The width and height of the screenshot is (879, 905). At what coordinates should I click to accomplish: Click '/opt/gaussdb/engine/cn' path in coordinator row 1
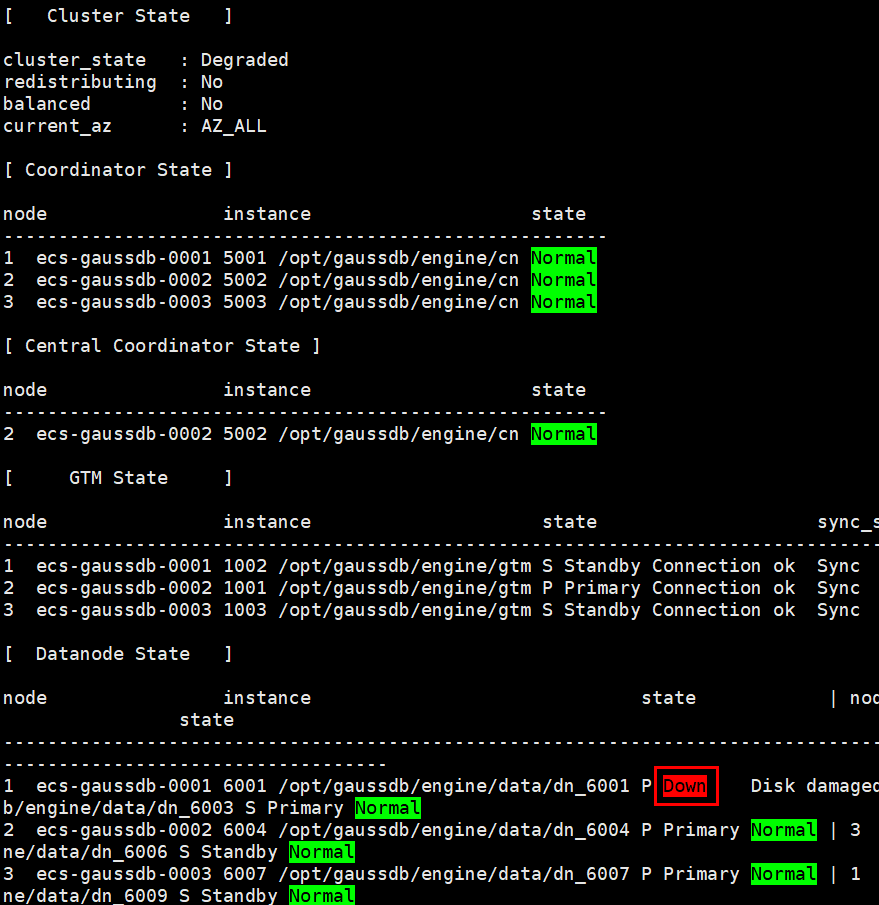[x=399, y=258]
